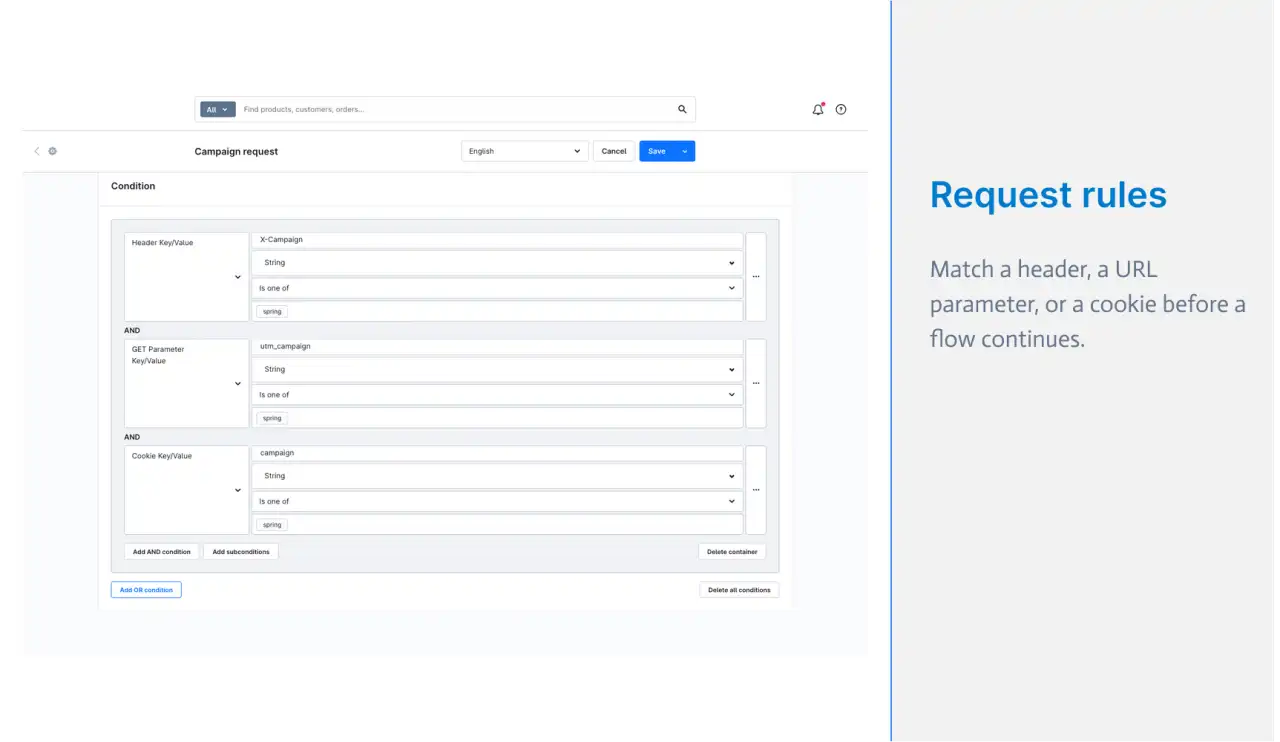This screenshot has width=1280, height=742.
Task: Open the Header Key/Value condition type dropdown
Action: point(187,277)
